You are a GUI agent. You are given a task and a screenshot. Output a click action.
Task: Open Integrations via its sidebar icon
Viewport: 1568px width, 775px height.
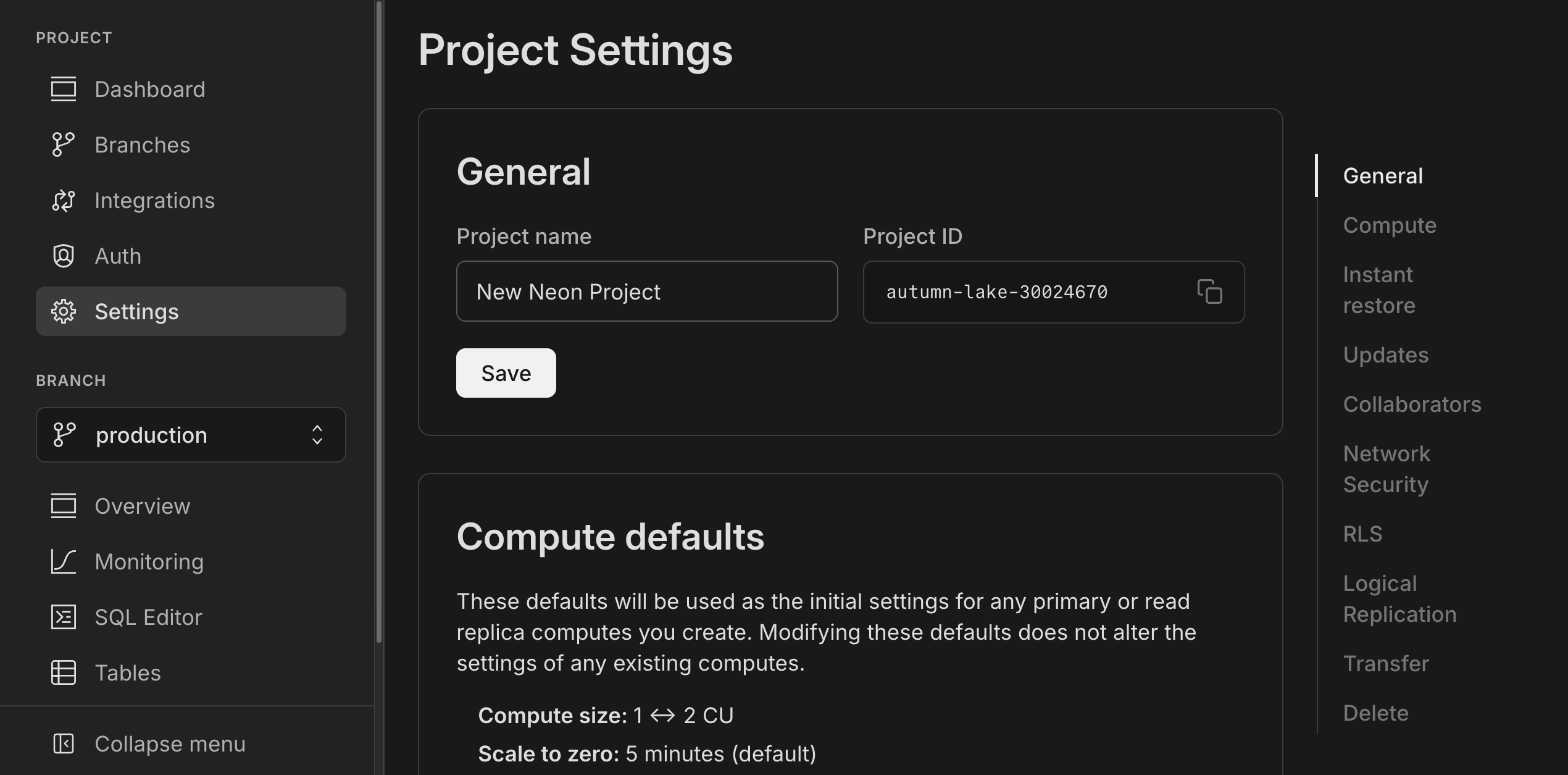click(x=64, y=200)
